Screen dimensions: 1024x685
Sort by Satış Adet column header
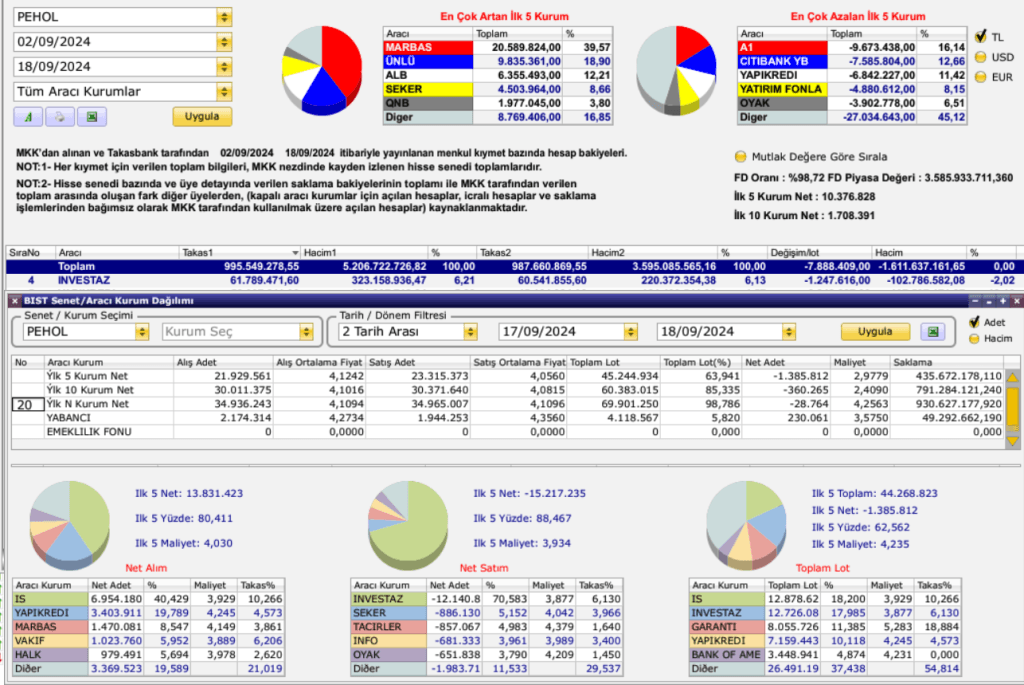[417, 362]
